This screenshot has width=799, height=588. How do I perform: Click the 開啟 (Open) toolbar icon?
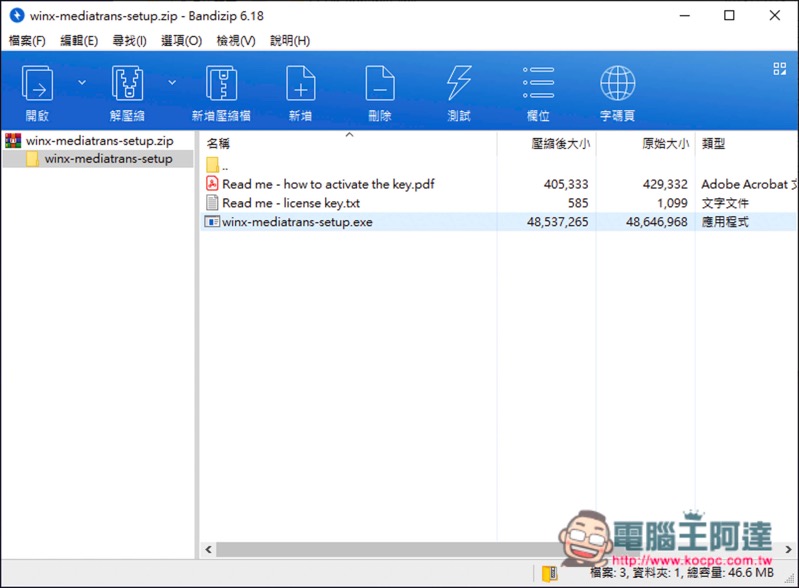pos(37,84)
